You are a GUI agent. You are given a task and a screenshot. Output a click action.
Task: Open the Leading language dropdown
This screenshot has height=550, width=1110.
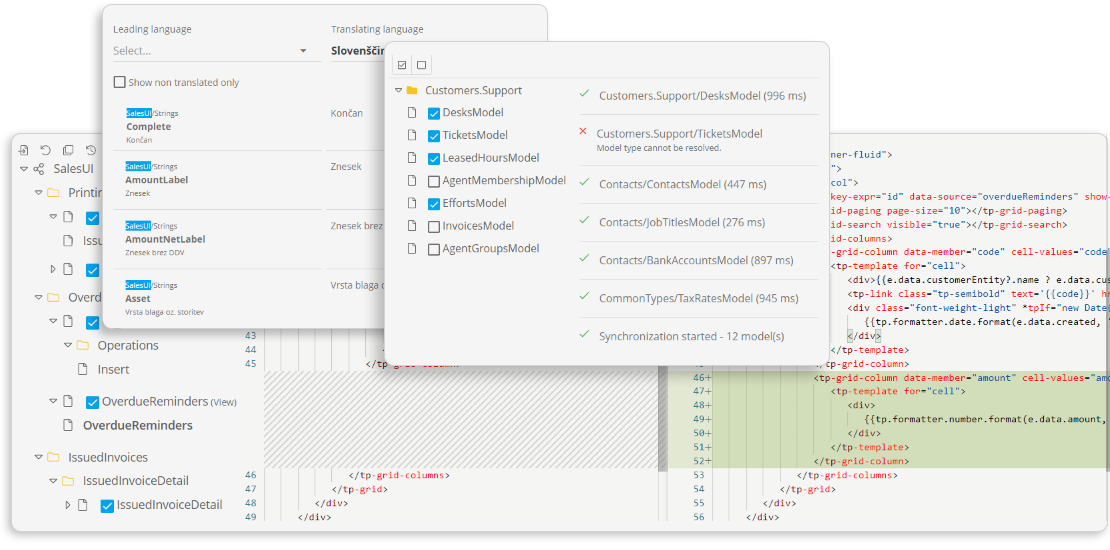(x=210, y=51)
